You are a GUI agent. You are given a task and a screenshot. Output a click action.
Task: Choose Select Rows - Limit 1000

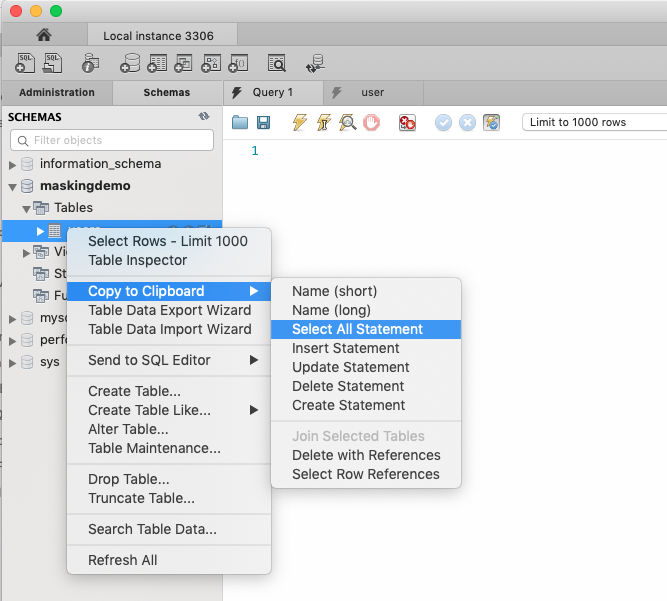pyautogui.click(x=168, y=241)
